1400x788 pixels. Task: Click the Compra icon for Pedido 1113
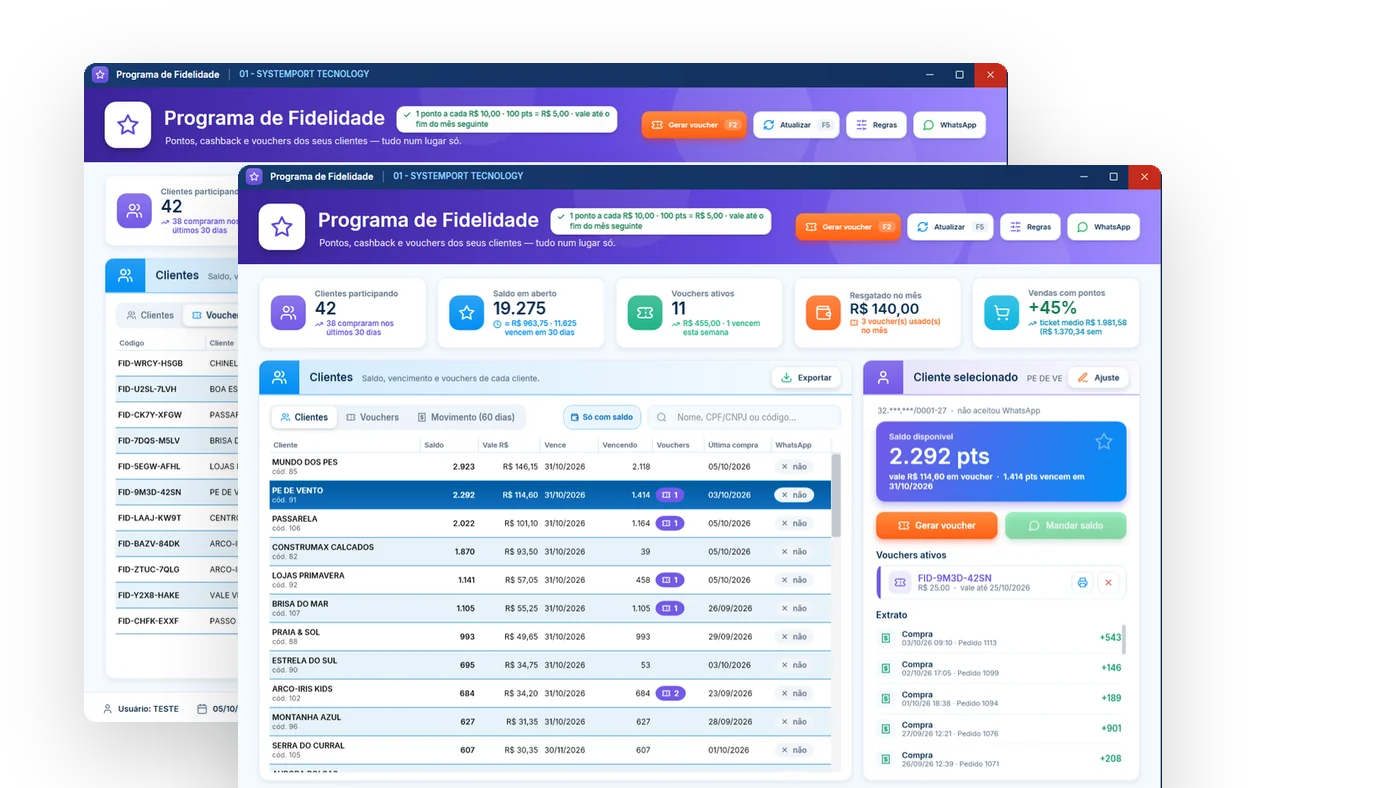coord(885,638)
